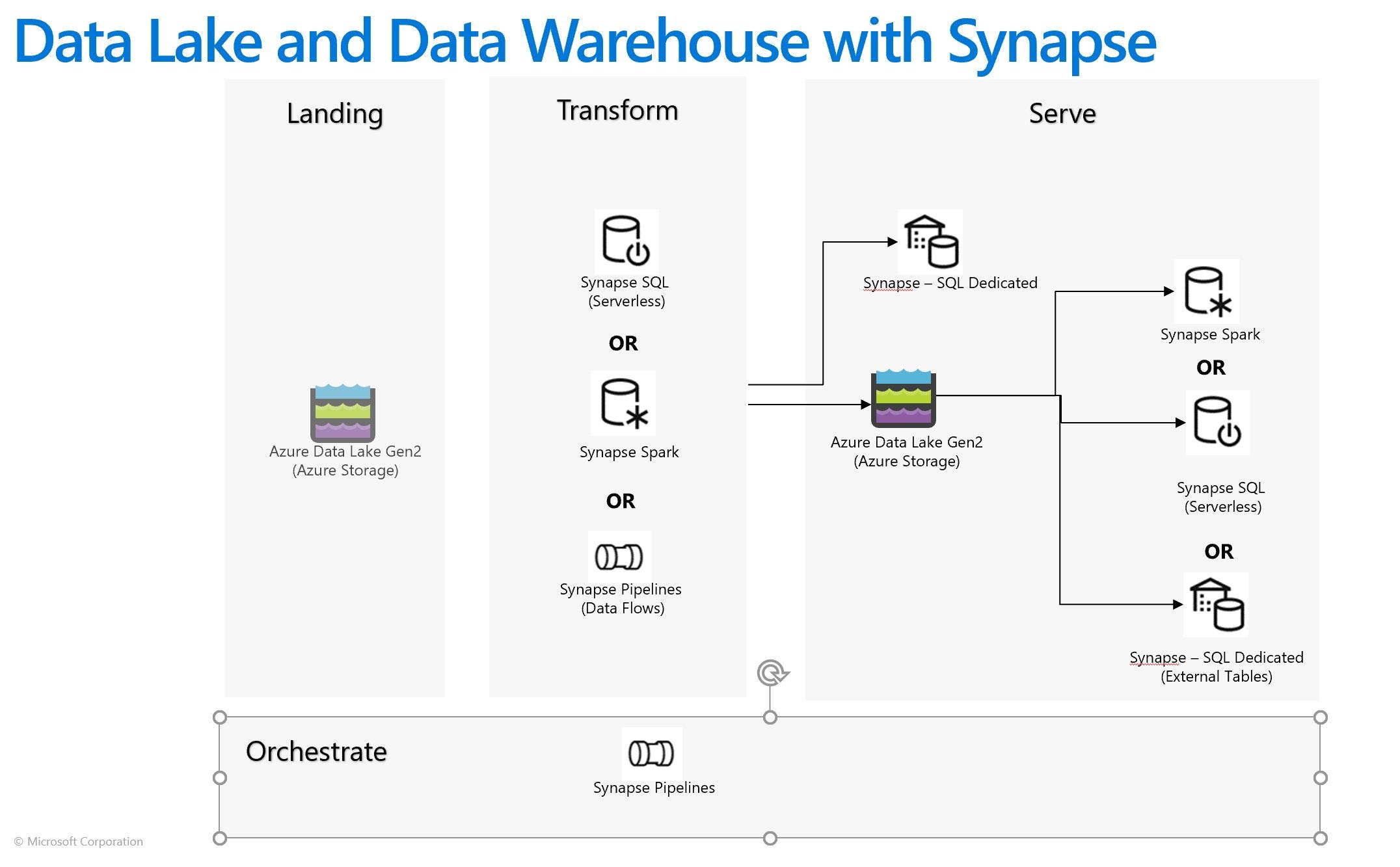Click the bottom-center handle of Orchestrate box
The width and height of the screenshot is (1400, 867).
tap(770, 838)
